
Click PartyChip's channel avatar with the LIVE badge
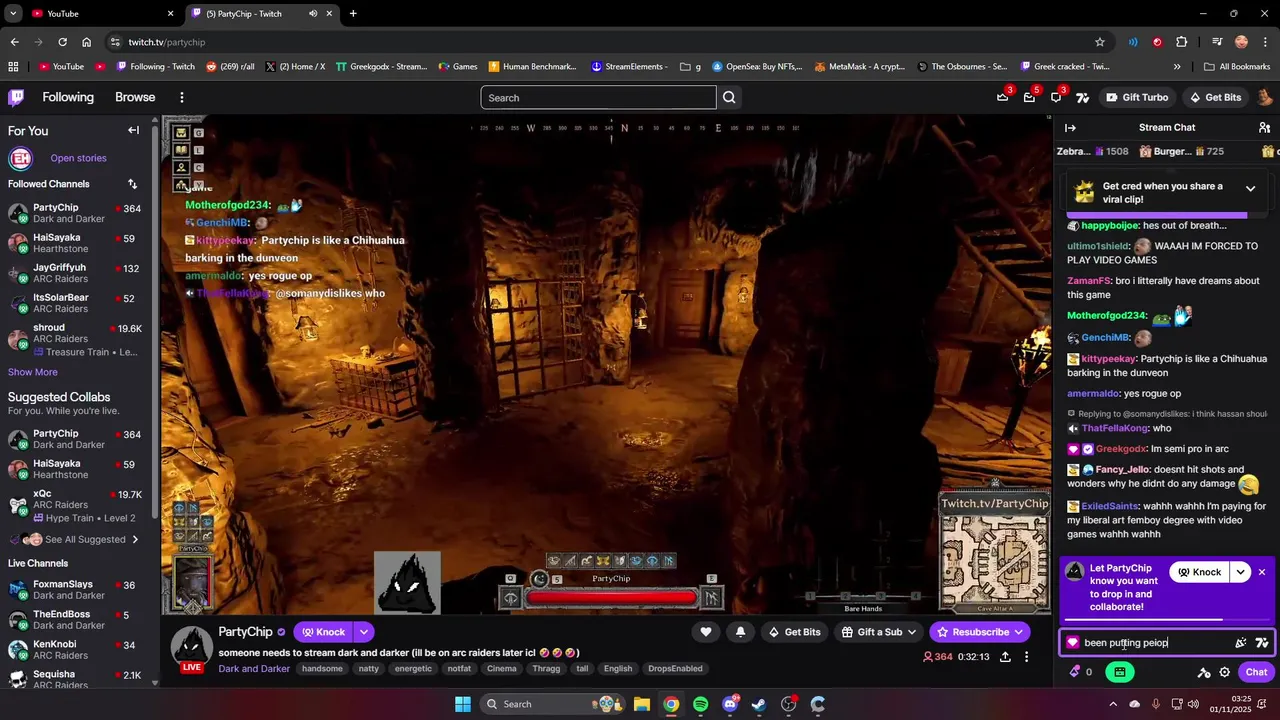click(191, 650)
